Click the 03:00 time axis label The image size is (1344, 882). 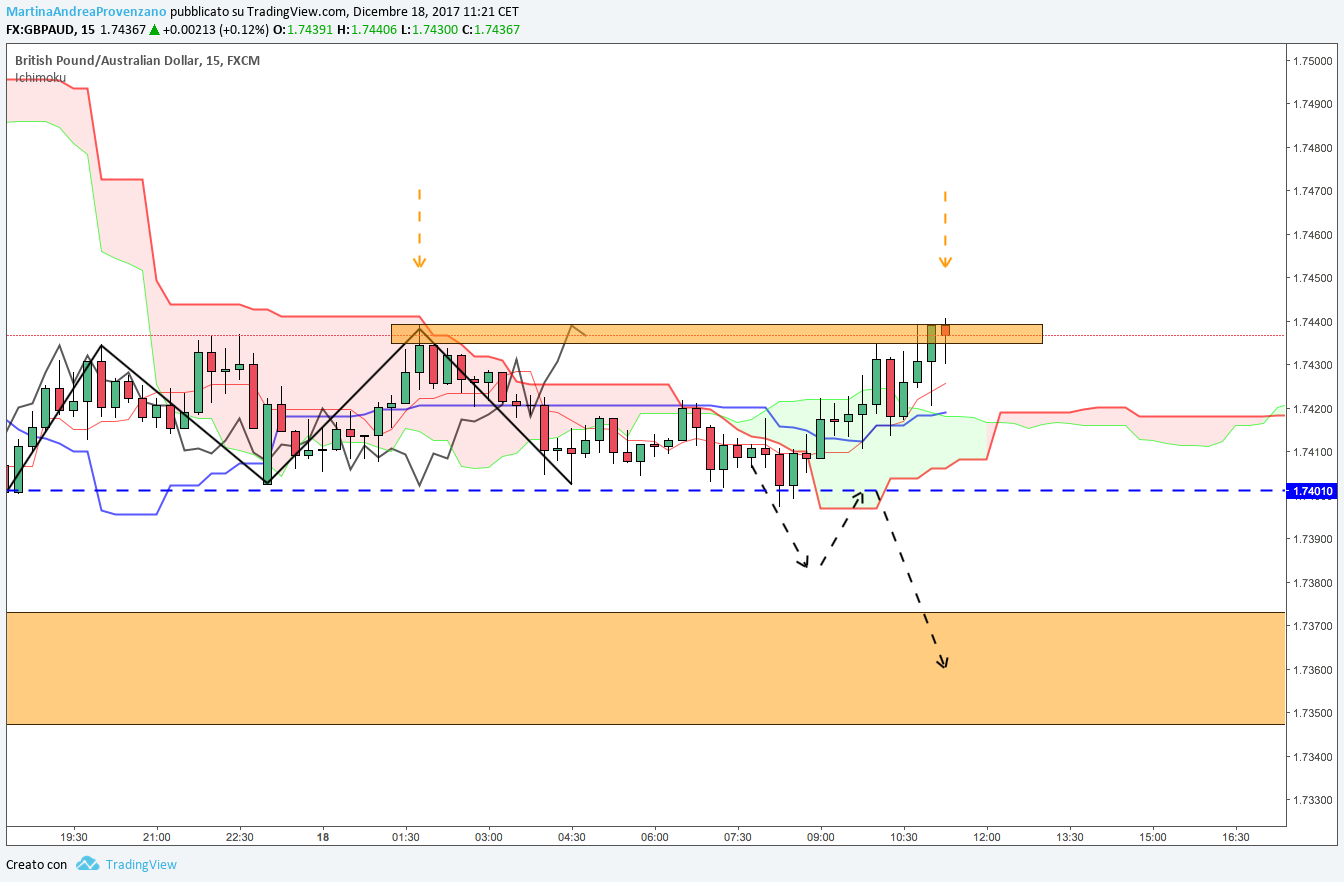488,837
